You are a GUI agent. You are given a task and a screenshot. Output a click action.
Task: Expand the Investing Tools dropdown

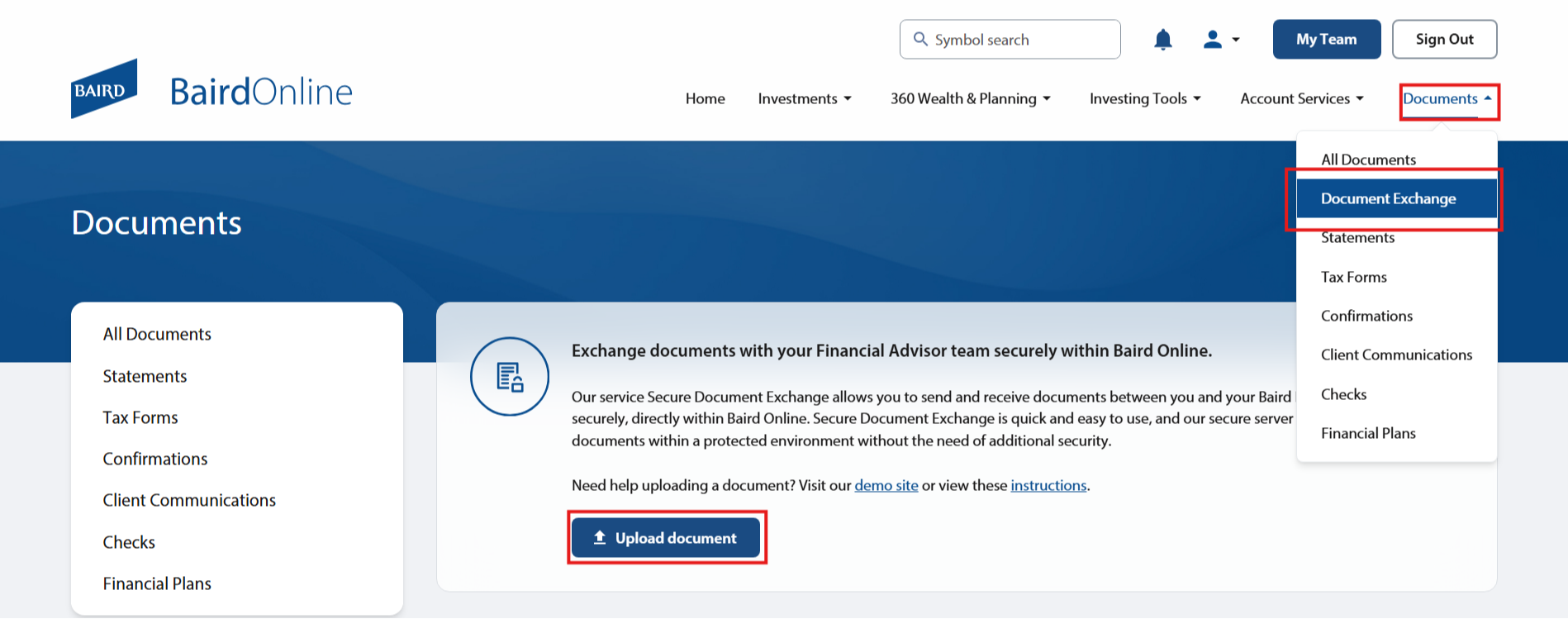click(x=1145, y=98)
